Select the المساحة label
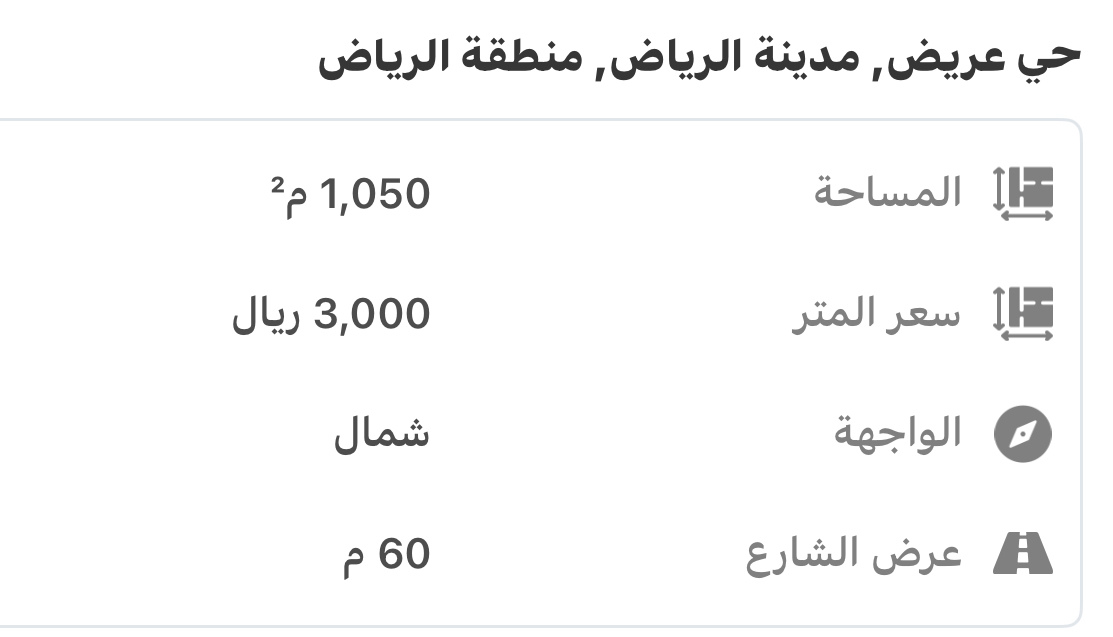 pyautogui.click(x=887, y=192)
